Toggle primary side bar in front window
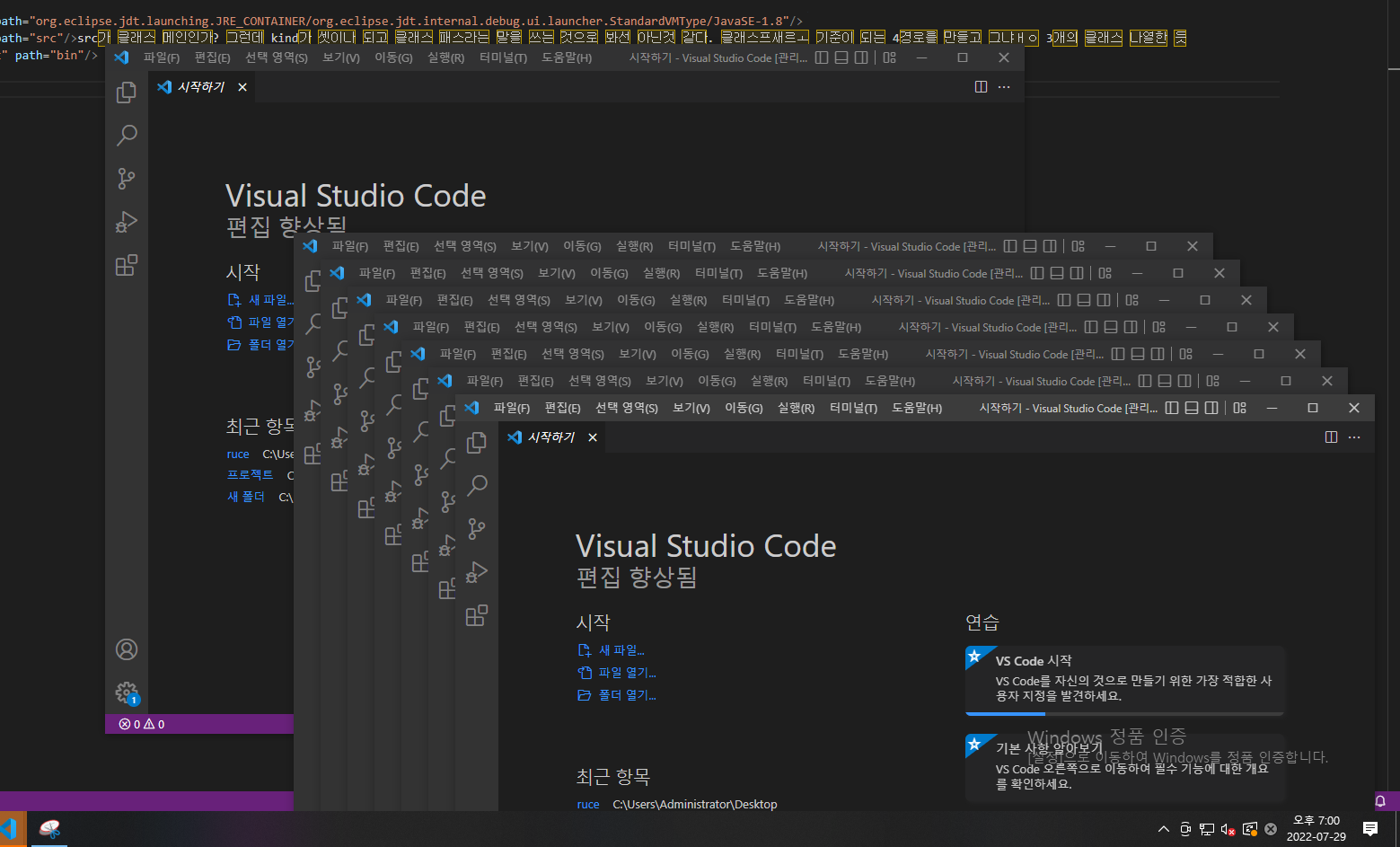1400x847 pixels. point(1172,408)
